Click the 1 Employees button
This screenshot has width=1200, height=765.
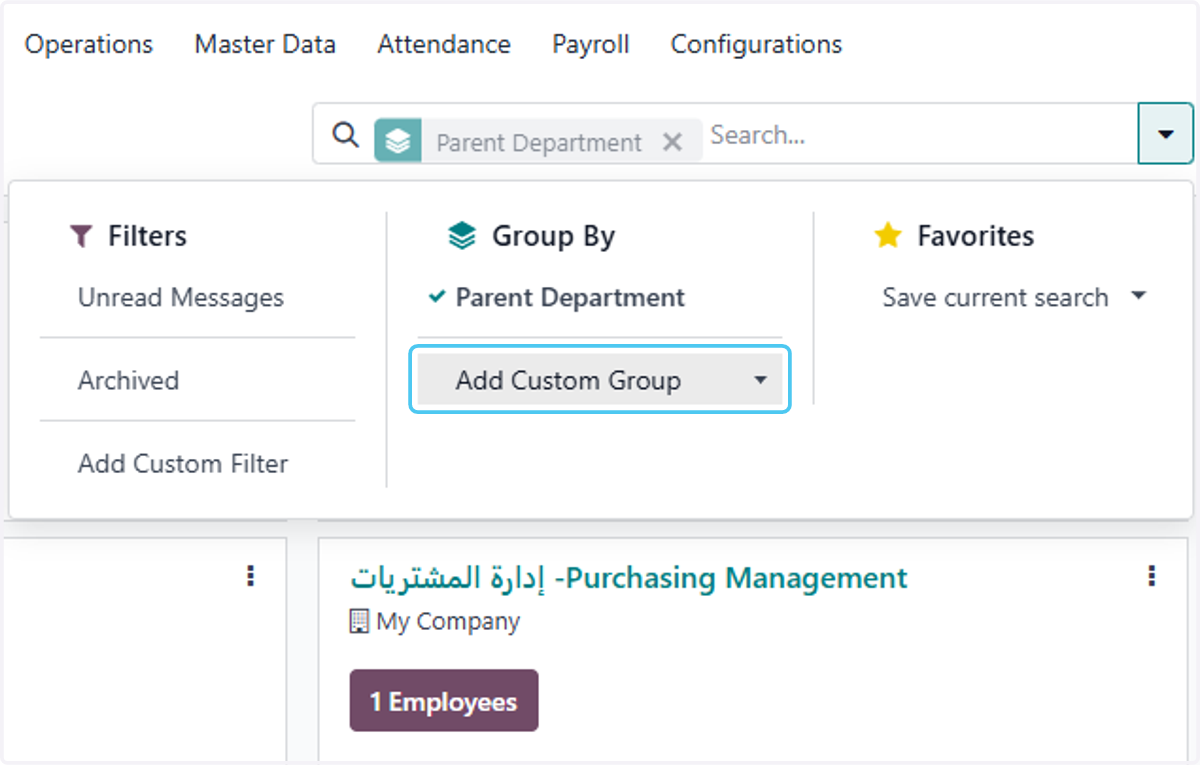(x=444, y=701)
